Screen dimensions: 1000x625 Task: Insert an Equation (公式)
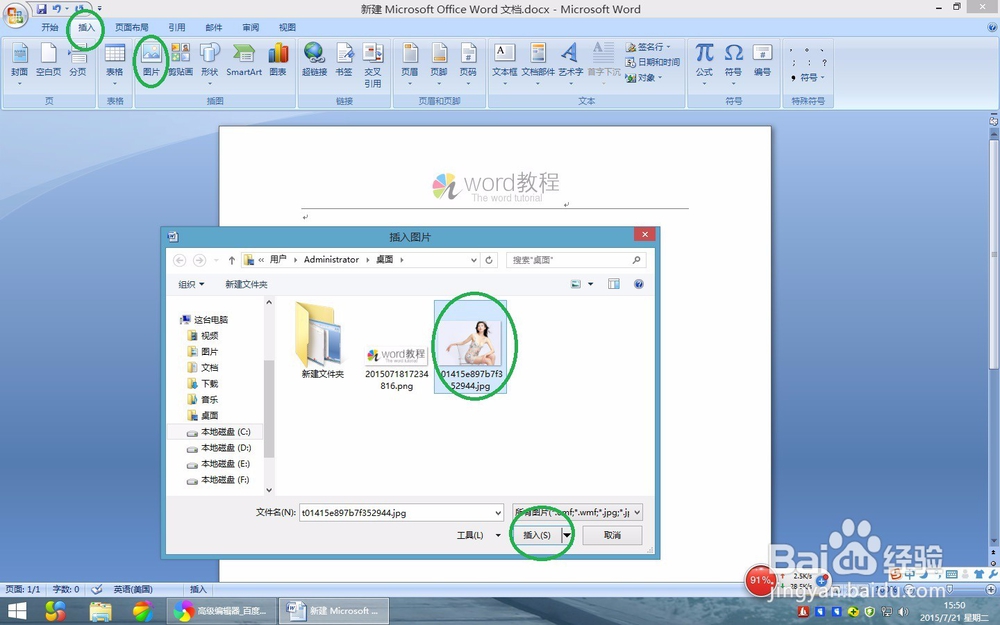pyautogui.click(x=704, y=62)
